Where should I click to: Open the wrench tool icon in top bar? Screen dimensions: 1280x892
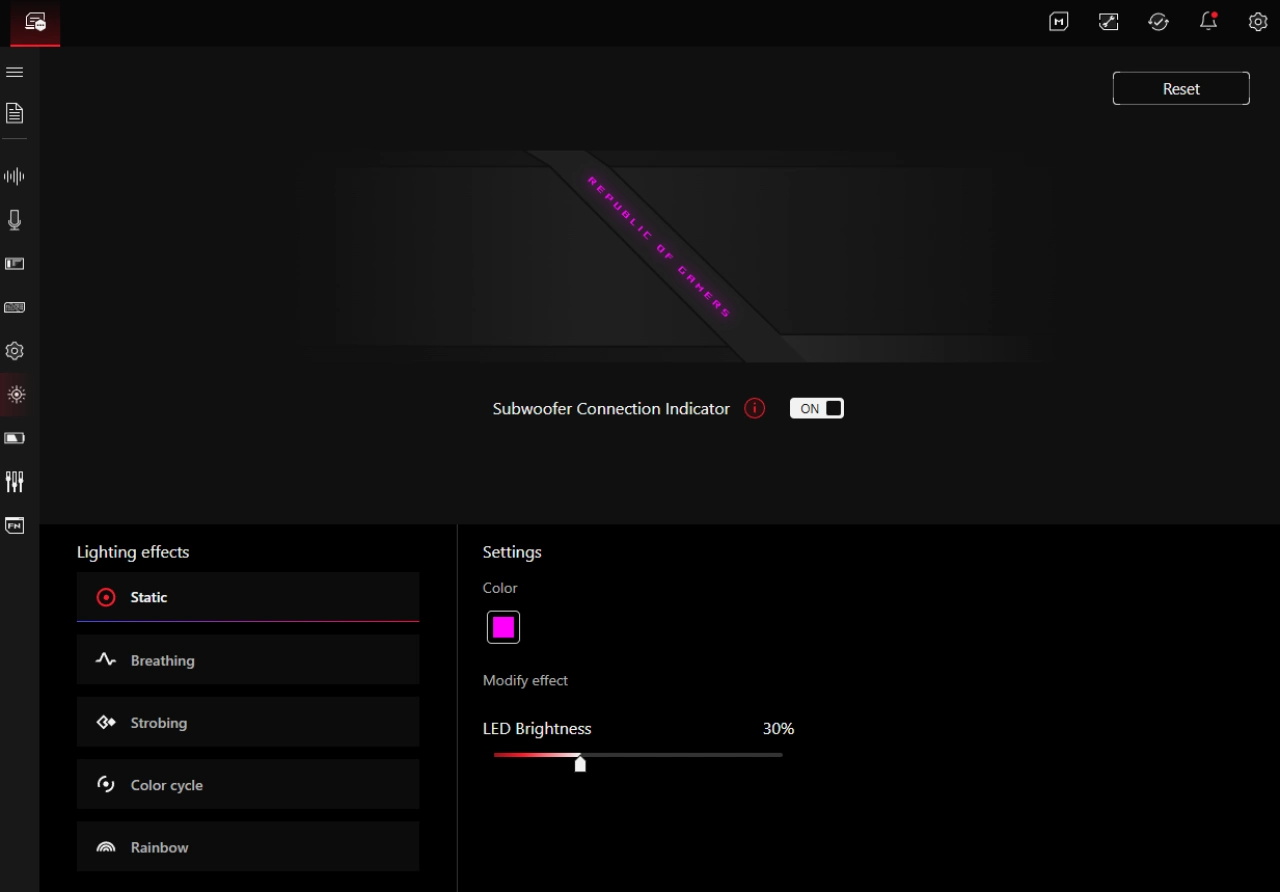pos(1109,22)
